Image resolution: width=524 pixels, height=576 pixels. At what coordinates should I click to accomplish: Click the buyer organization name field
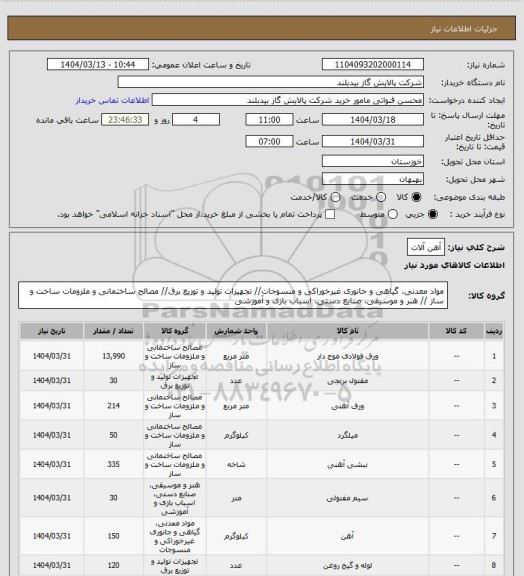[x=270, y=82]
